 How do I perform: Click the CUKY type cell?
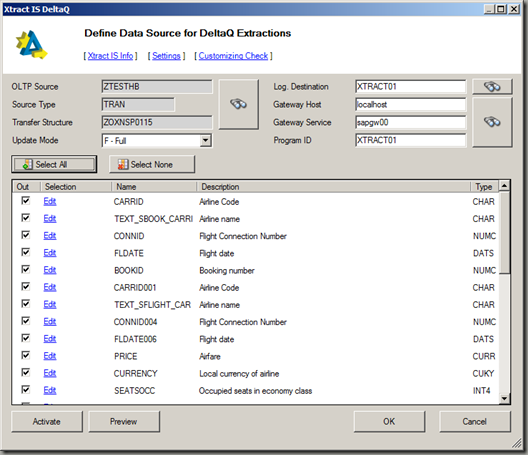[x=483, y=373]
